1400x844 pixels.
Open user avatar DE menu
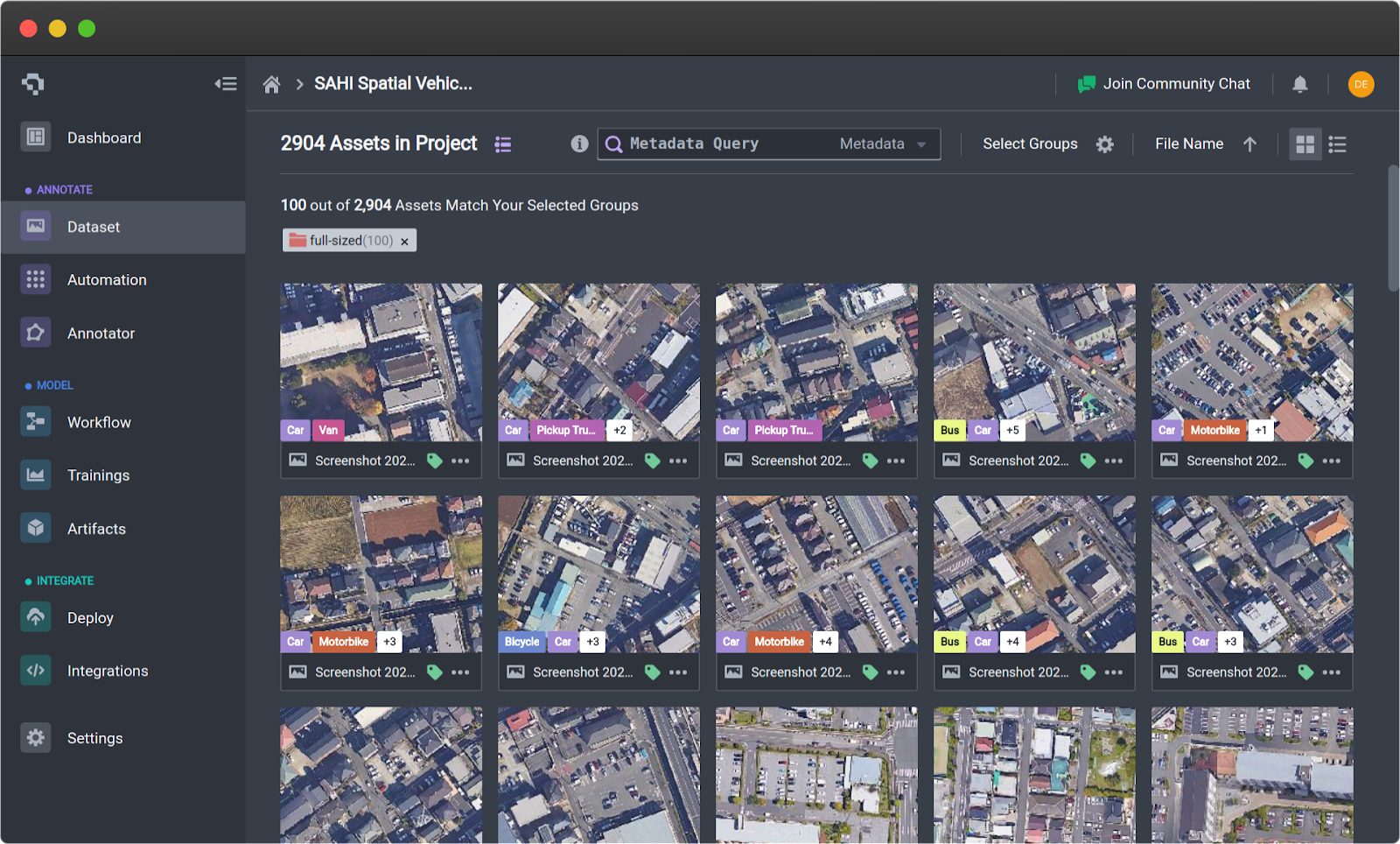tap(1361, 84)
